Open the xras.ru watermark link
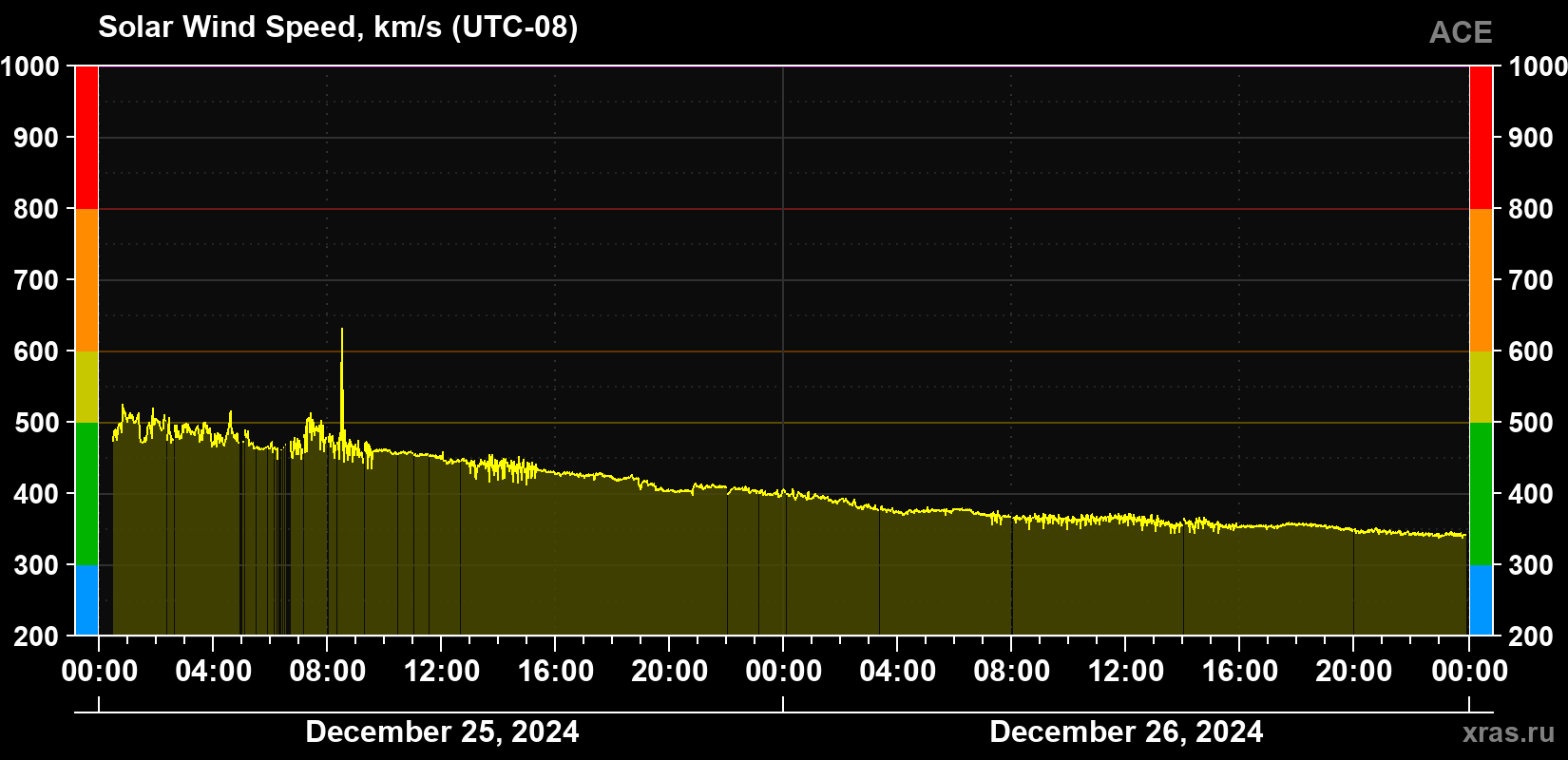Viewport: 1568px width, 760px height. click(1509, 732)
